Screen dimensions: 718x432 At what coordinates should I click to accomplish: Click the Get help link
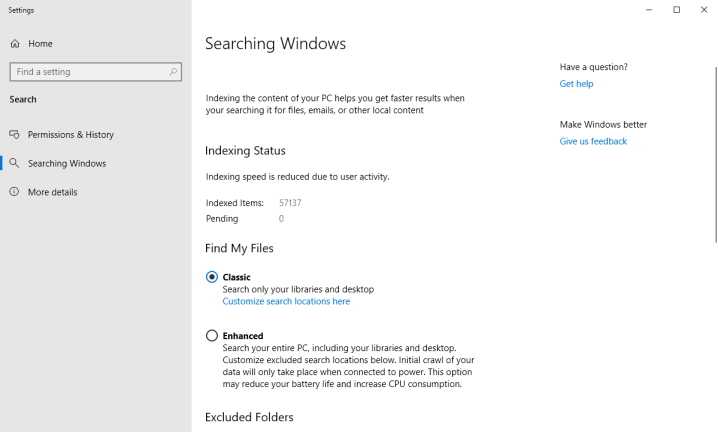click(x=576, y=84)
